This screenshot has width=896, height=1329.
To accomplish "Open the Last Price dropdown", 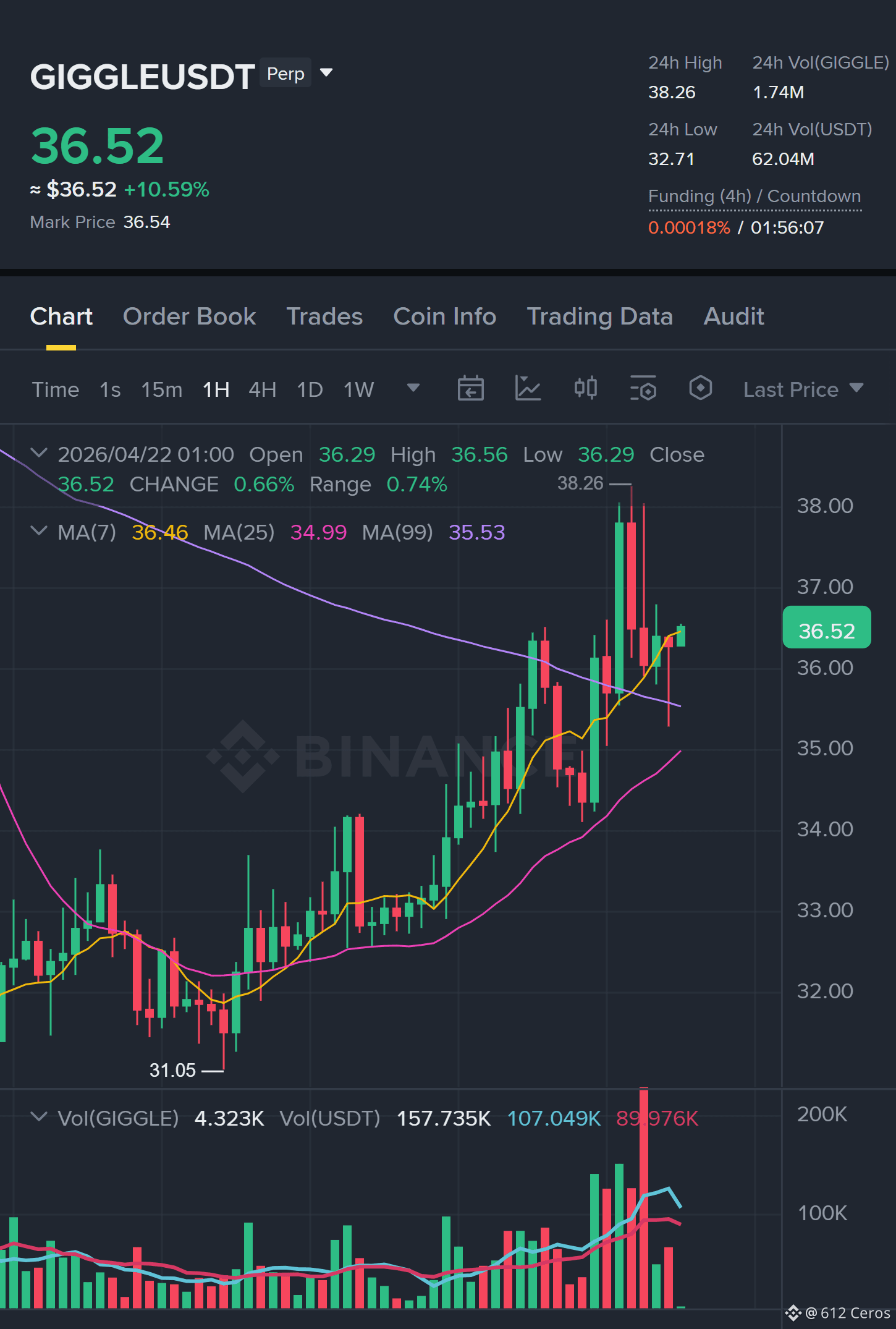I will [803, 389].
